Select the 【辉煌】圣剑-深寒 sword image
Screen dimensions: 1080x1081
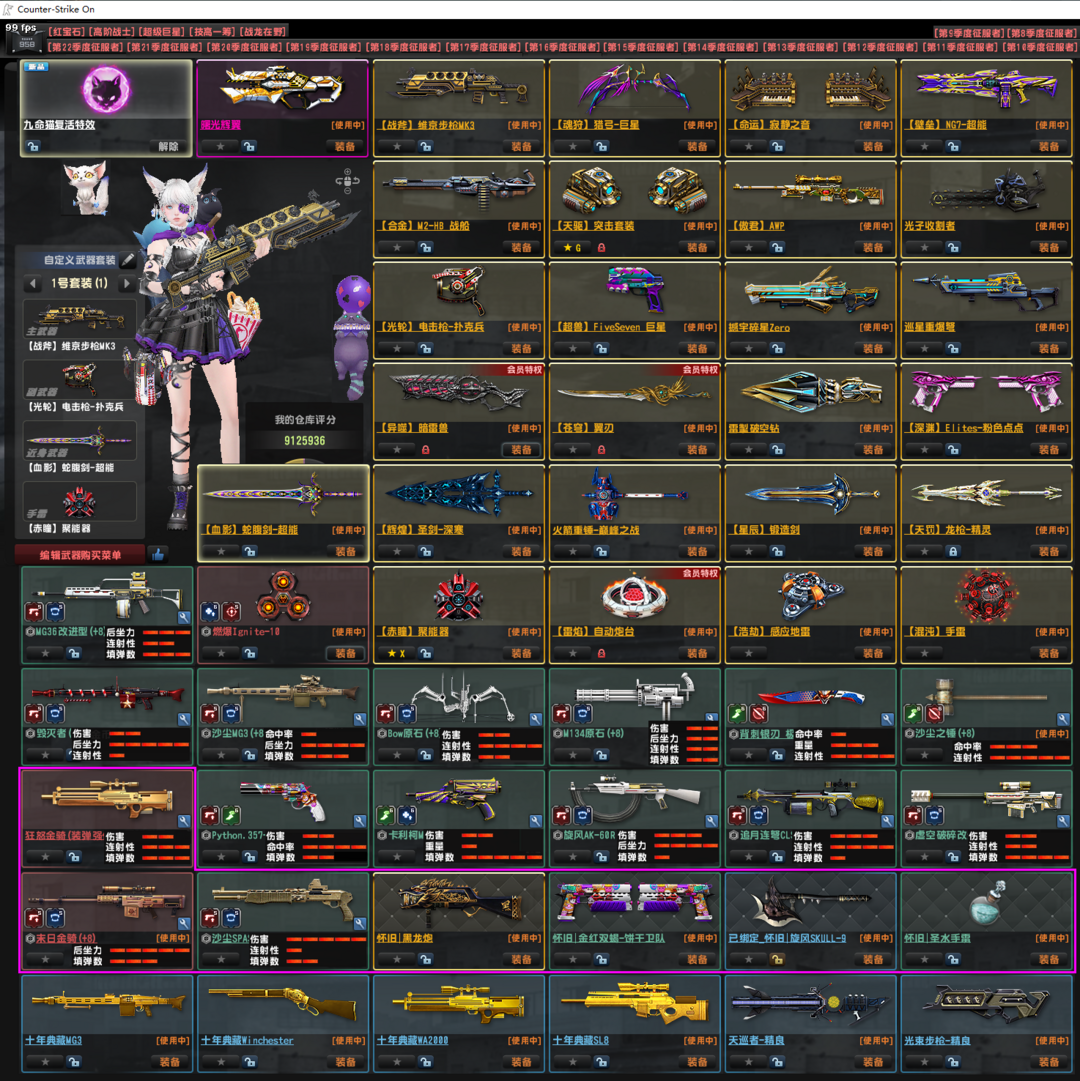coord(459,493)
